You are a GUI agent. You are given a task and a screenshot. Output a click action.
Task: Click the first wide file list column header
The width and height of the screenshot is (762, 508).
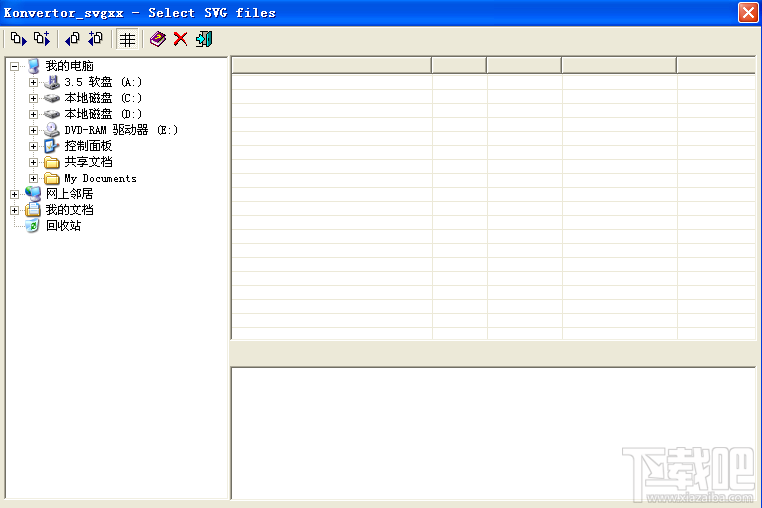(x=331, y=65)
